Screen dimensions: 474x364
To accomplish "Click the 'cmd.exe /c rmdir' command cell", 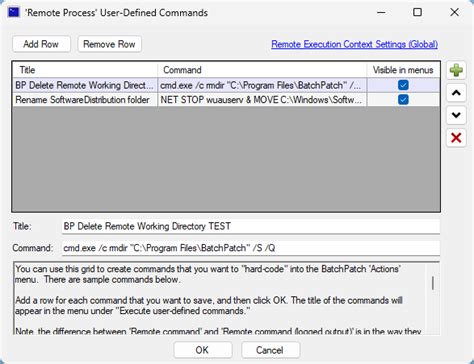I will [x=262, y=85].
